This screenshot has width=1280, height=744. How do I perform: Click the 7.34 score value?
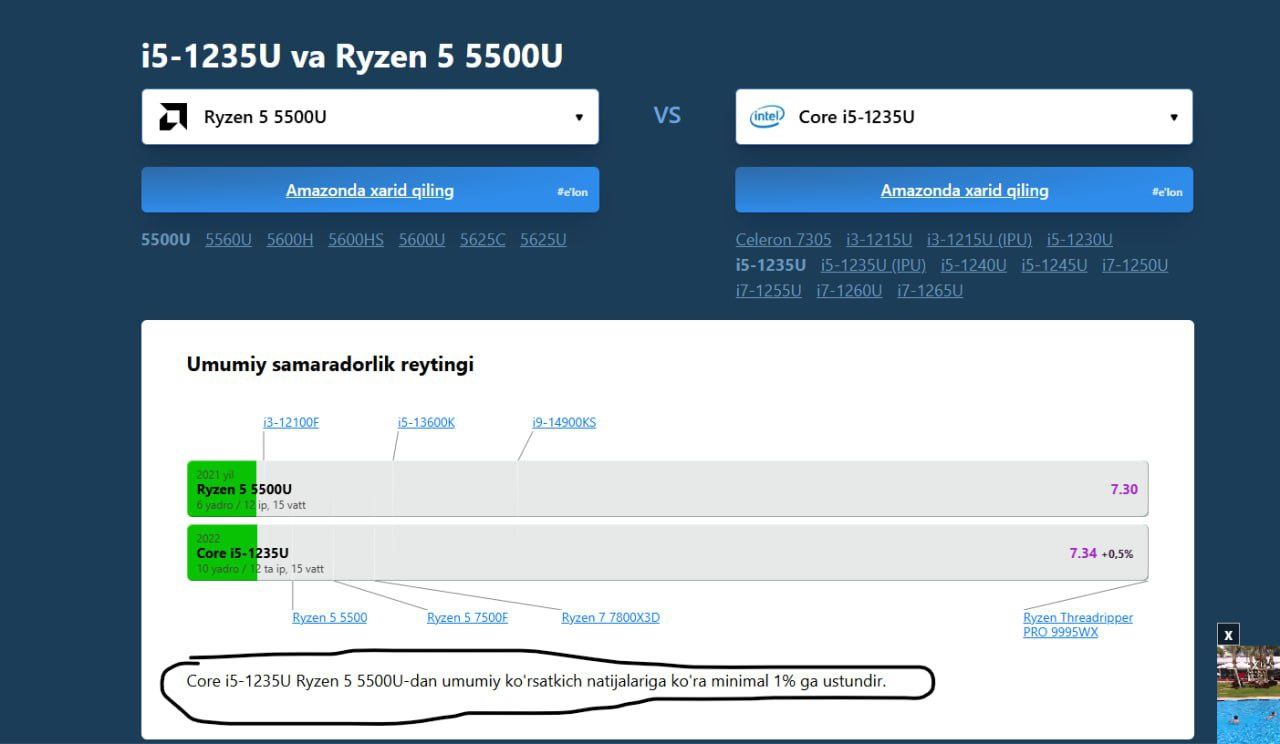click(x=1083, y=553)
